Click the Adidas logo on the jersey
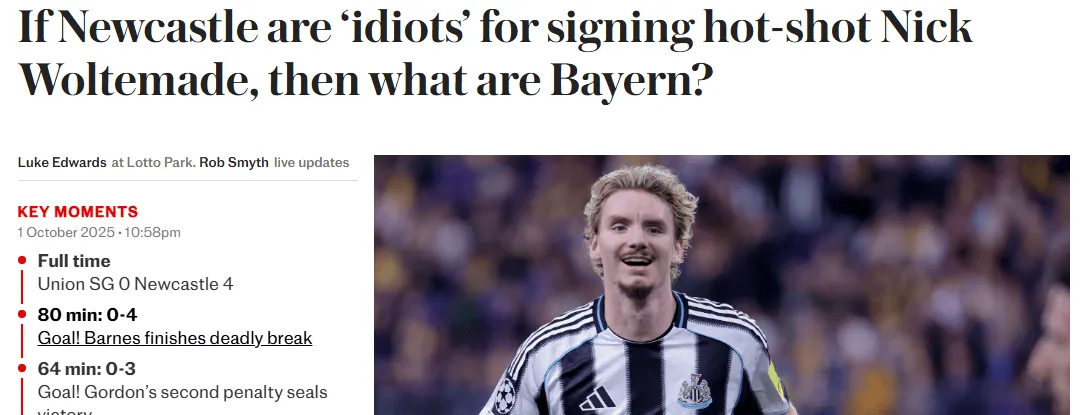This screenshot has height=415, width=1081. point(598,398)
